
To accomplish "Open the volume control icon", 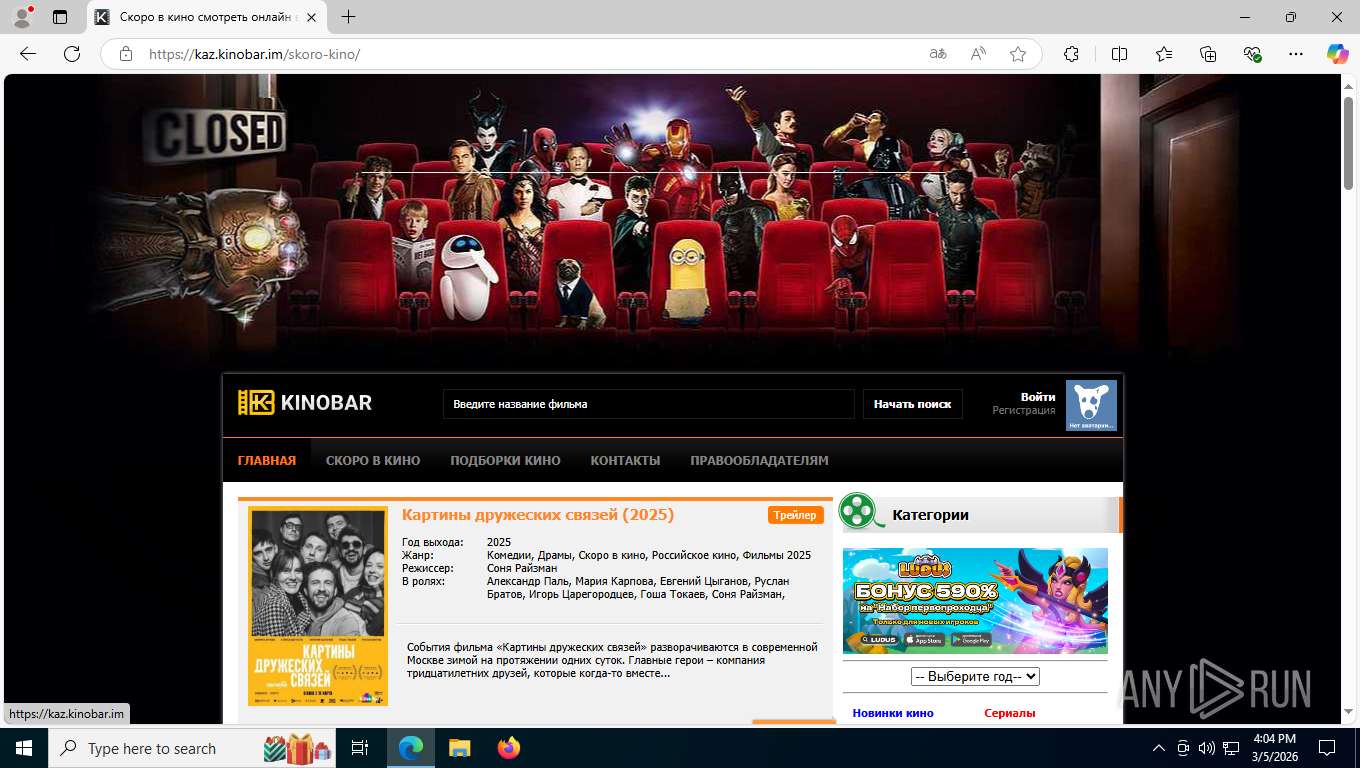I will click(x=1206, y=748).
